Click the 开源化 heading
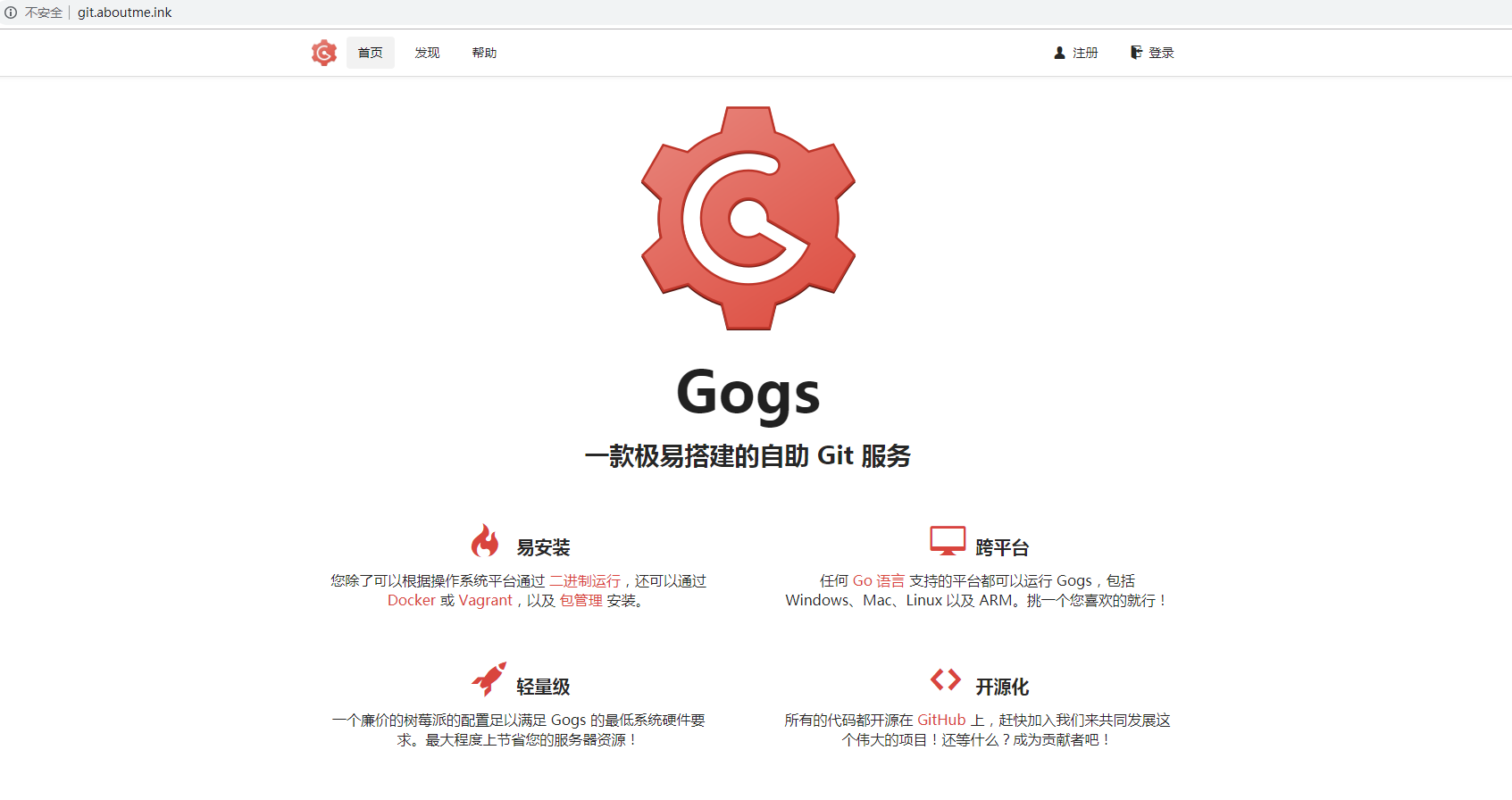This screenshot has width=1512, height=800. 1002,687
